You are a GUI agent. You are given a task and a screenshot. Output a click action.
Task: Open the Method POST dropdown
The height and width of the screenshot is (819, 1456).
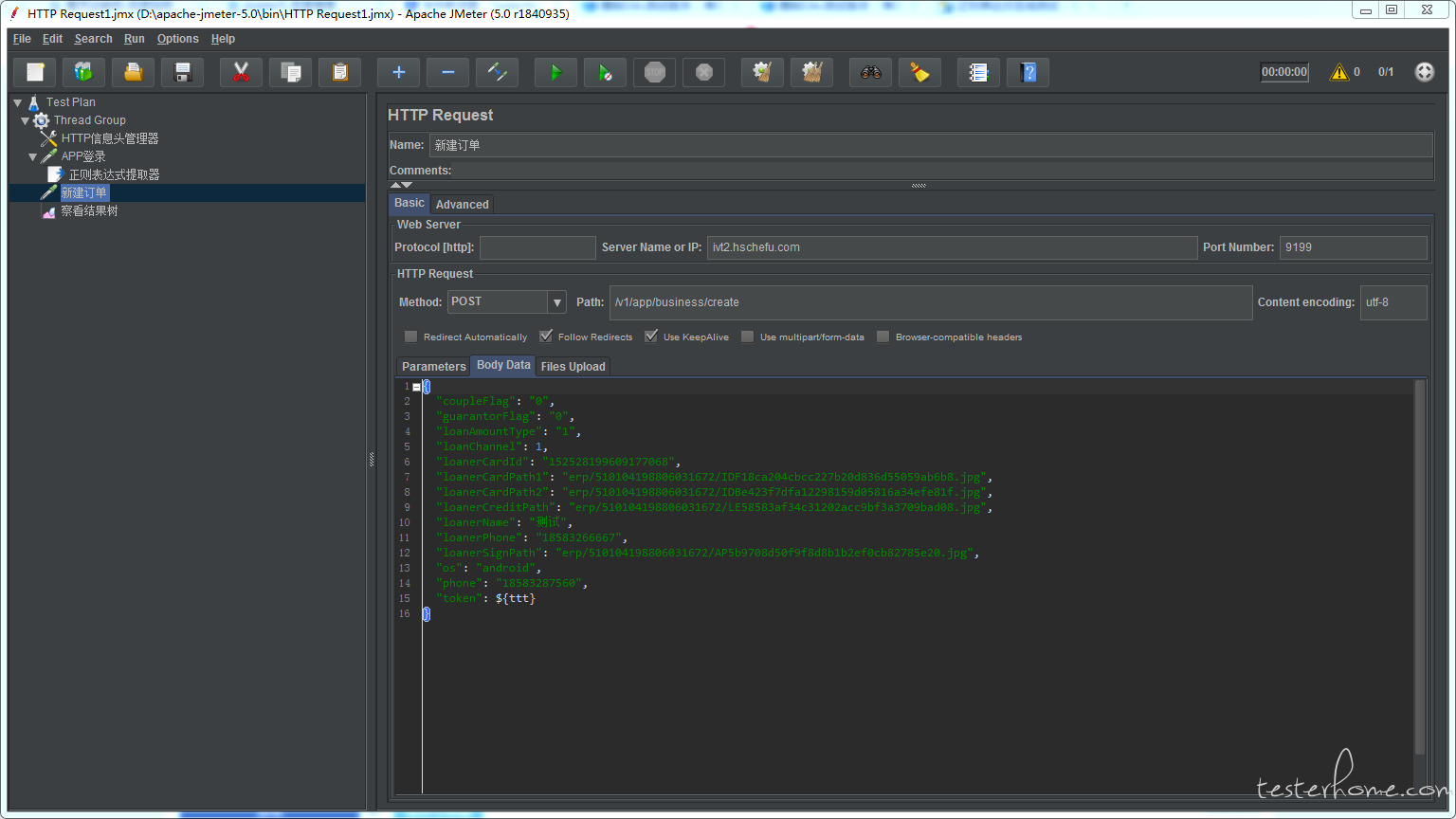506,301
